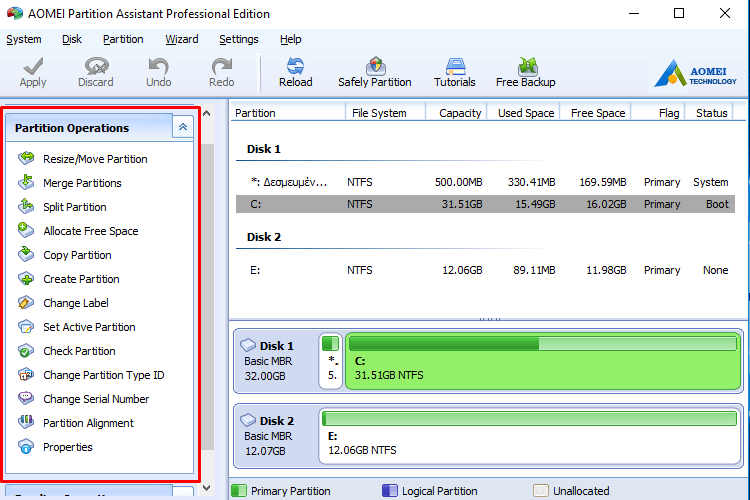
Task: Click the Disk 1 header in list
Action: coord(264,149)
